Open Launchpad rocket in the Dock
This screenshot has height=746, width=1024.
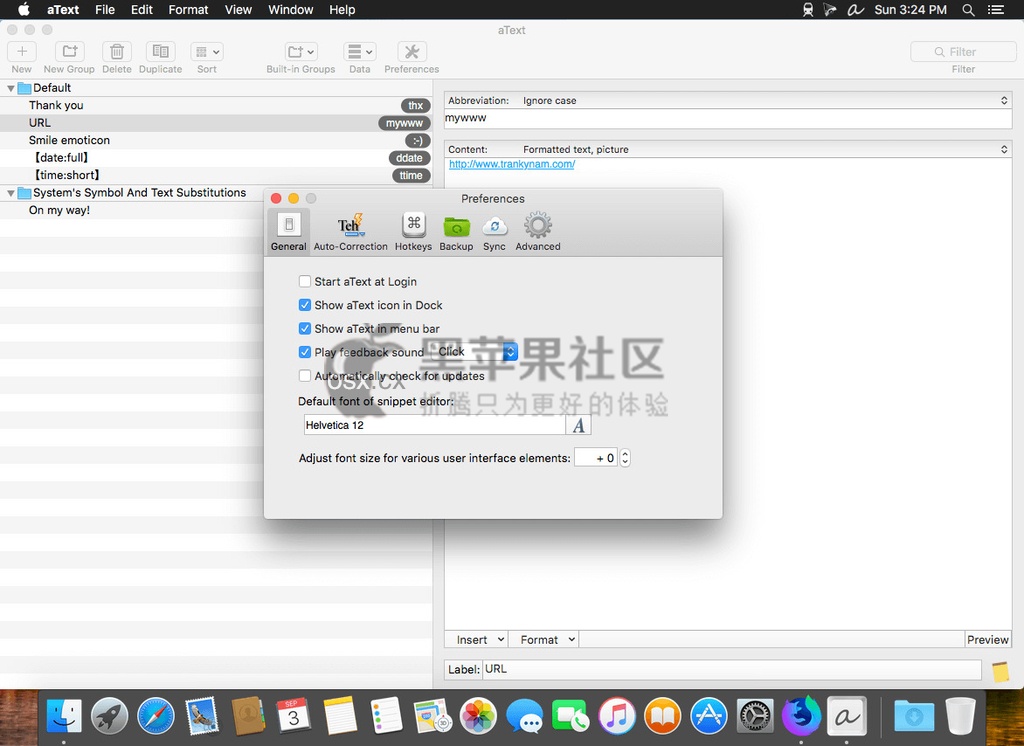(x=110, y=717)
